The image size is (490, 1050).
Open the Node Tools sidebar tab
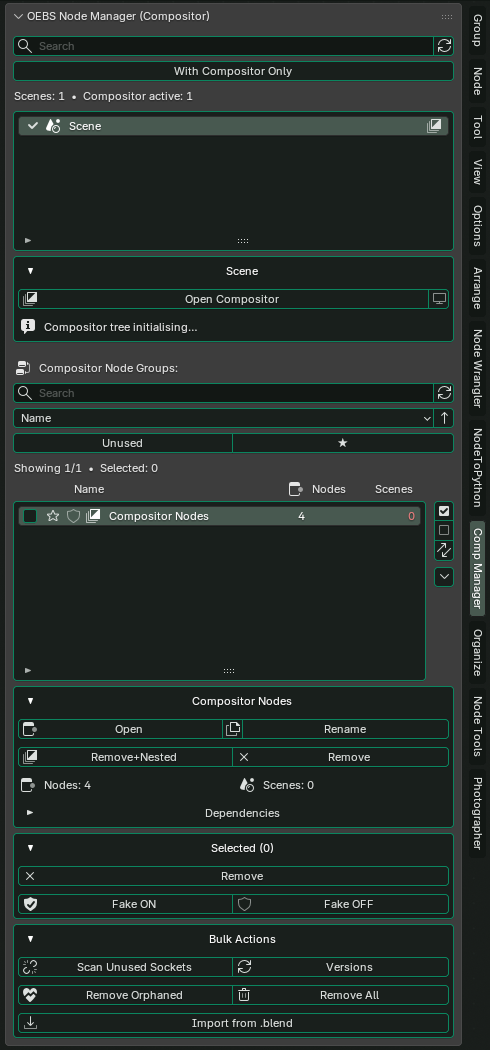477,727
